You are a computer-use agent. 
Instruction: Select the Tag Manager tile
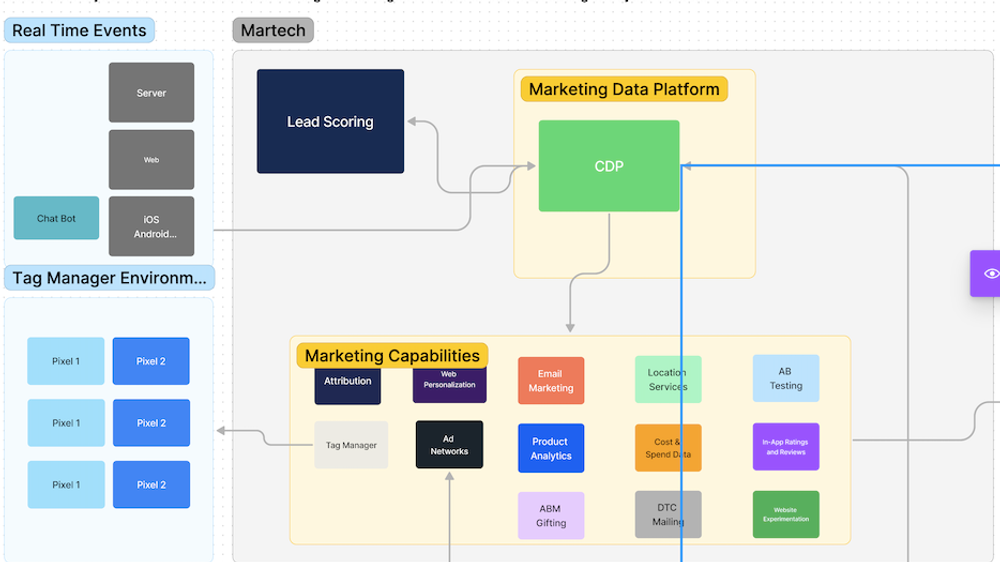click(x=351, y=445)
